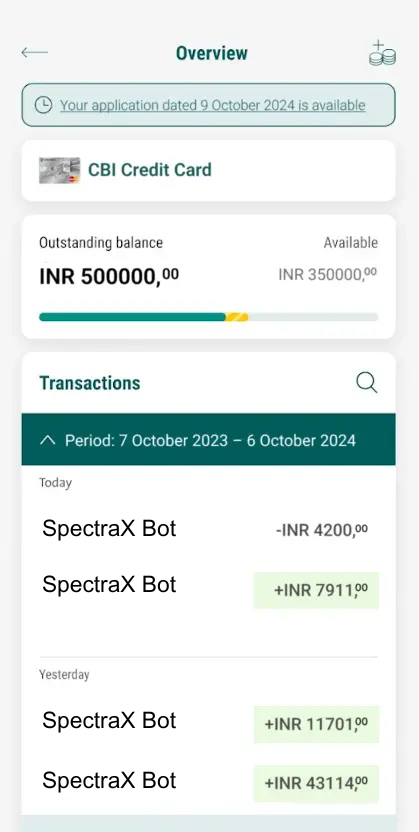
Task: Select the CBI Credit Card row
Action: (x=208, y=171)
